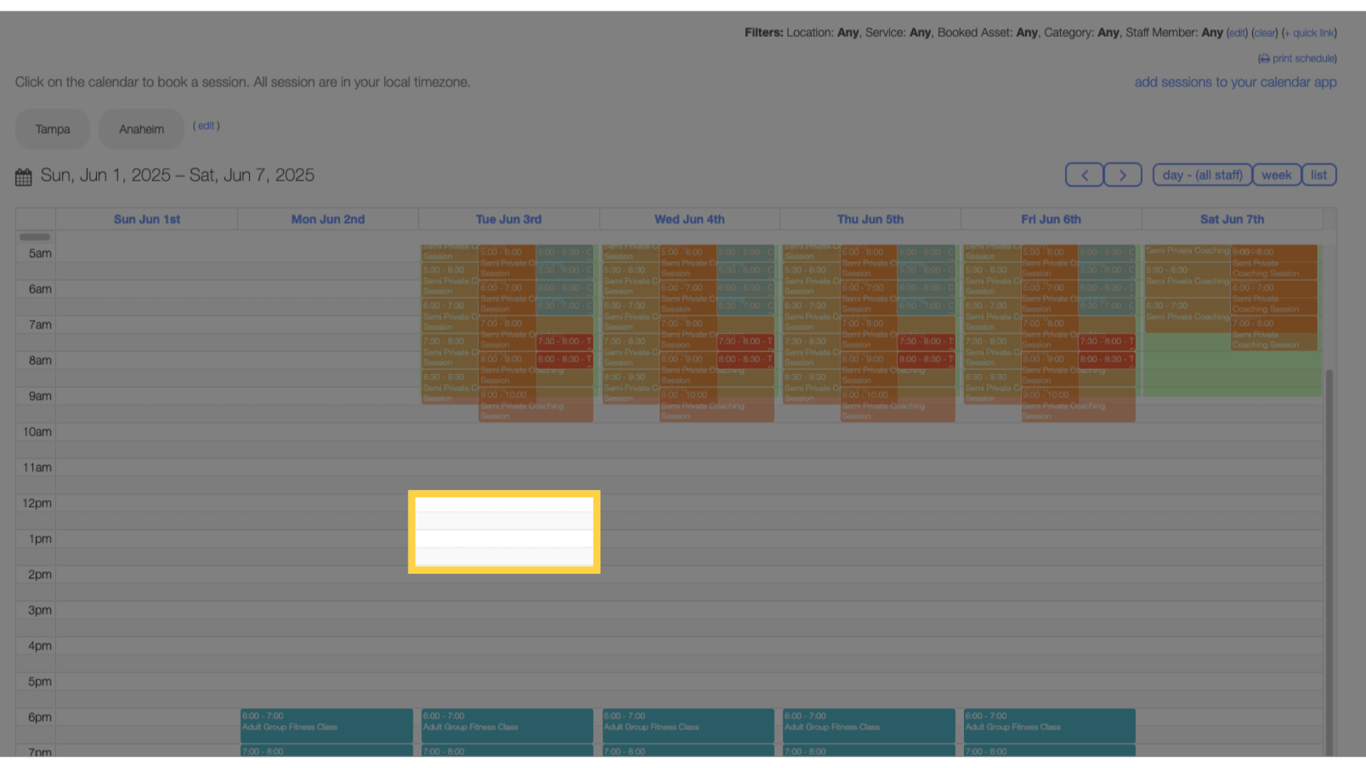This screenshot has height=768, width=1366.
Task: Advance to the next week using the right arrow
Action: [1123, 174]
